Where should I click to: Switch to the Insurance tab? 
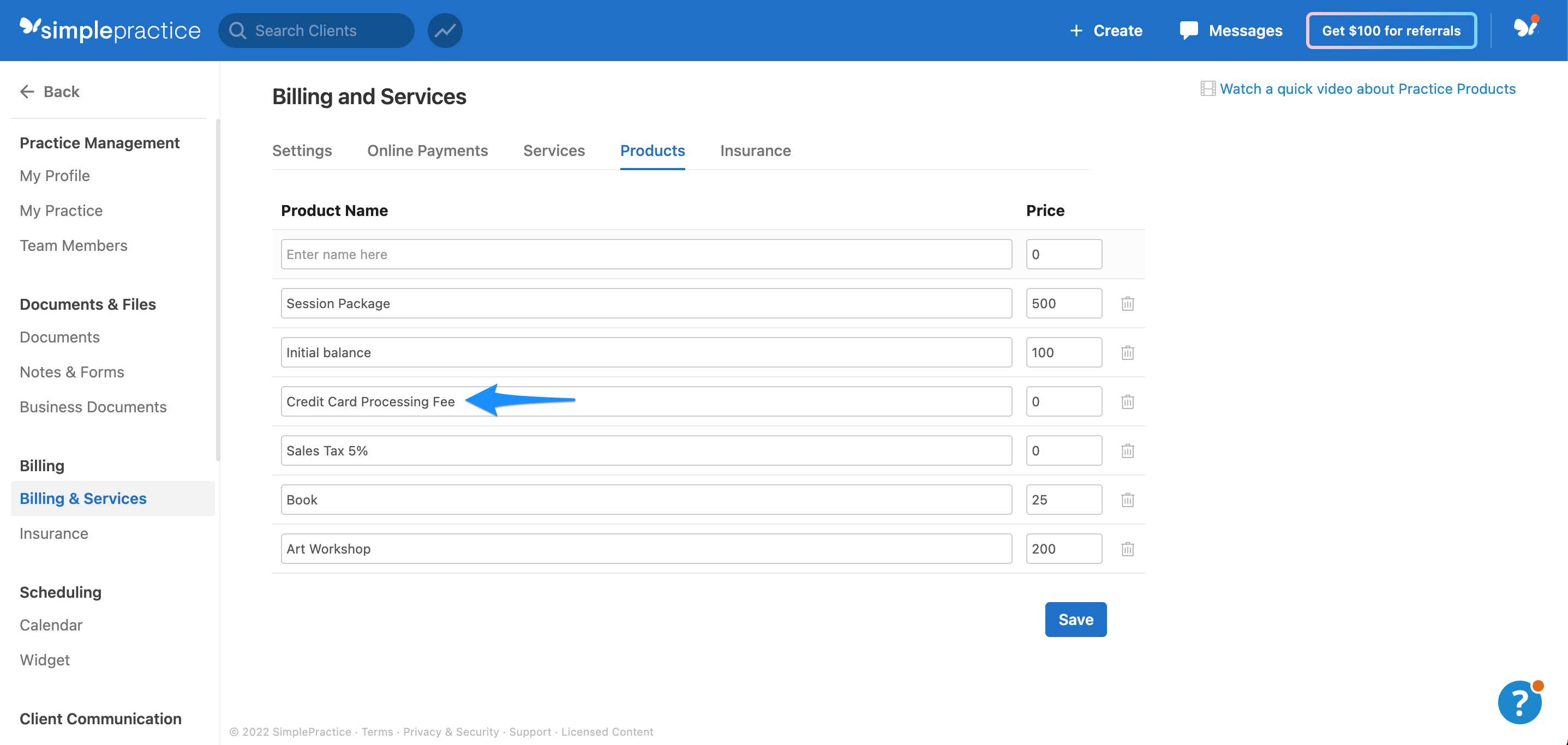click(x=755, y=151)
